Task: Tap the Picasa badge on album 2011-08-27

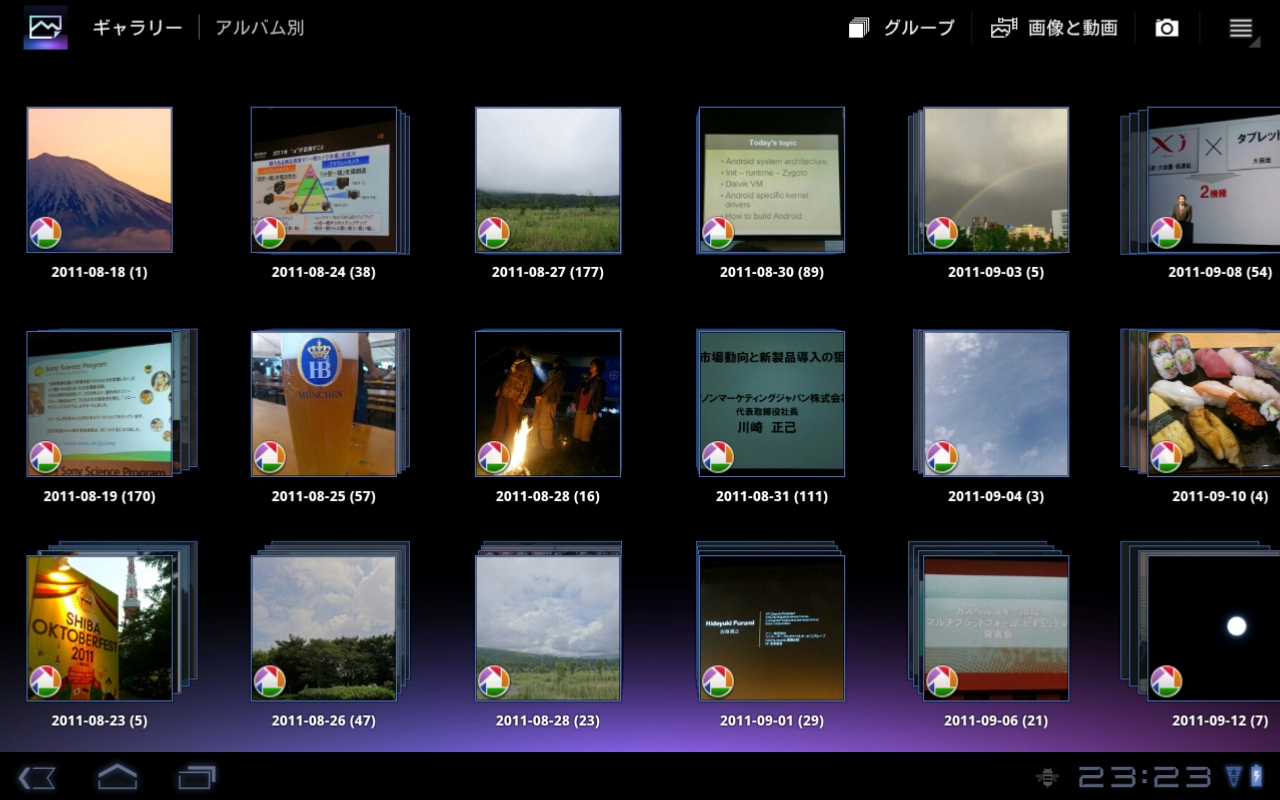Action: 493,232
